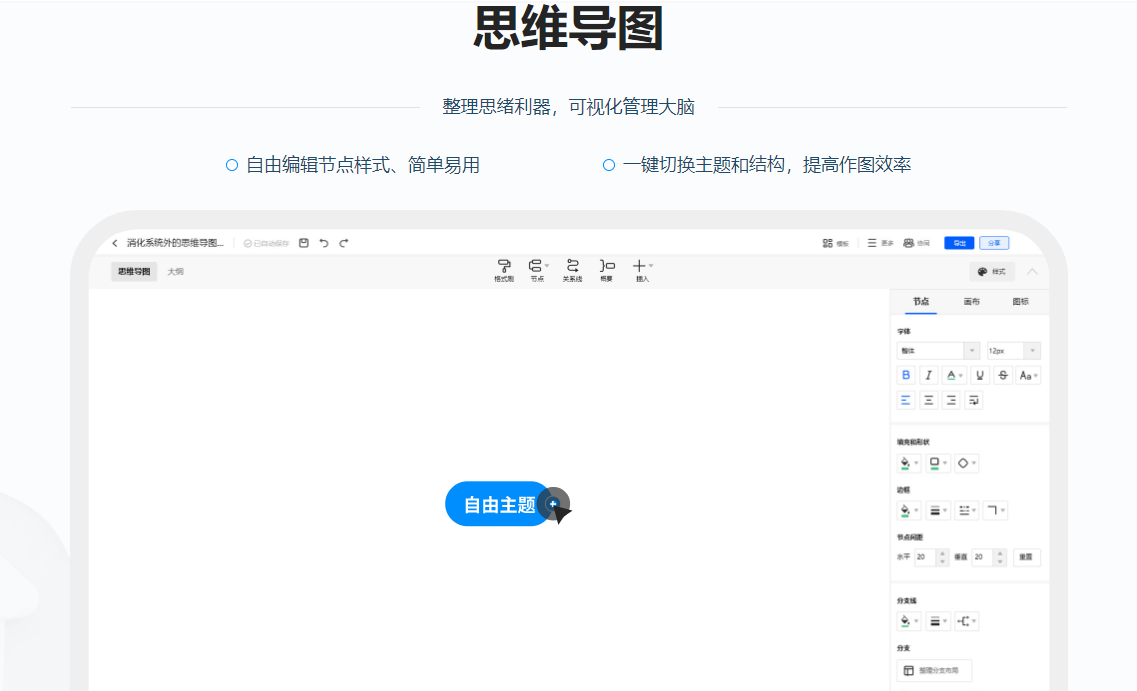Screen dimensions: 1137x691
Task: Save the document with the save icon
Action: pyautogui.click(x=303, y=242)
